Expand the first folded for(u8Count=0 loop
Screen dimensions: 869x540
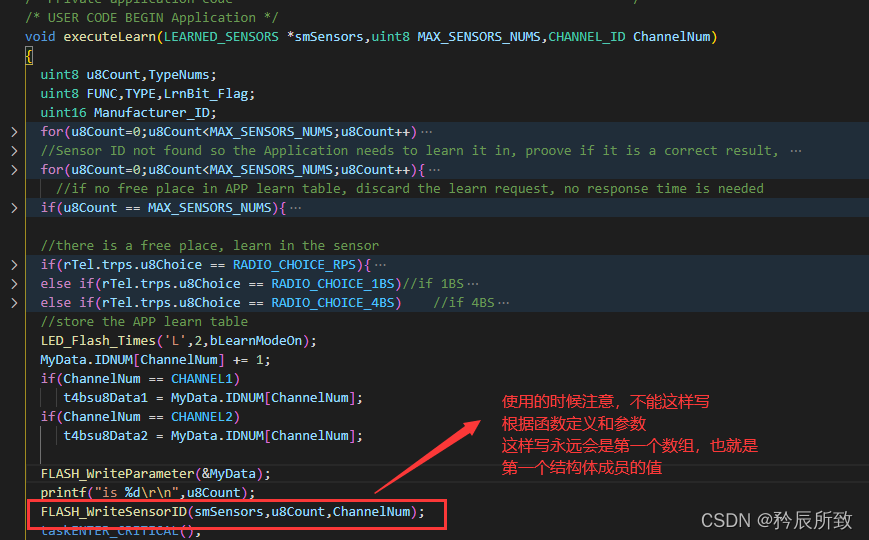point(14,132)
